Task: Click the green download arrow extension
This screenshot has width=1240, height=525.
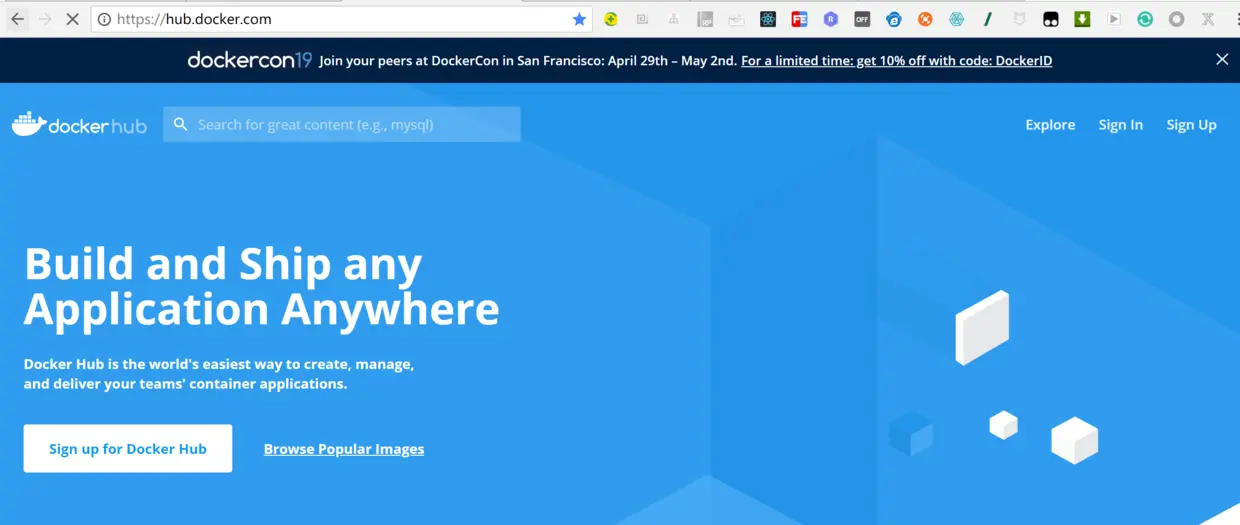Action: [x=1082, y=19]
